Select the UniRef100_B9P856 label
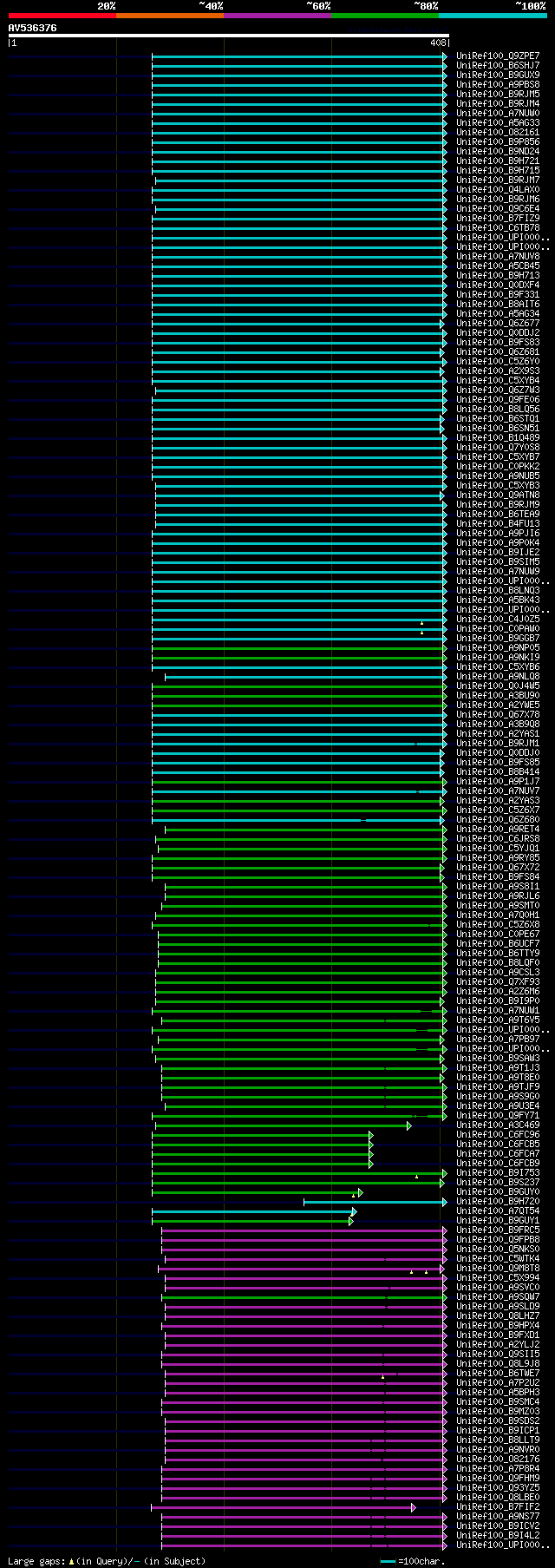555x1568 pixels. tap(498, 141)
